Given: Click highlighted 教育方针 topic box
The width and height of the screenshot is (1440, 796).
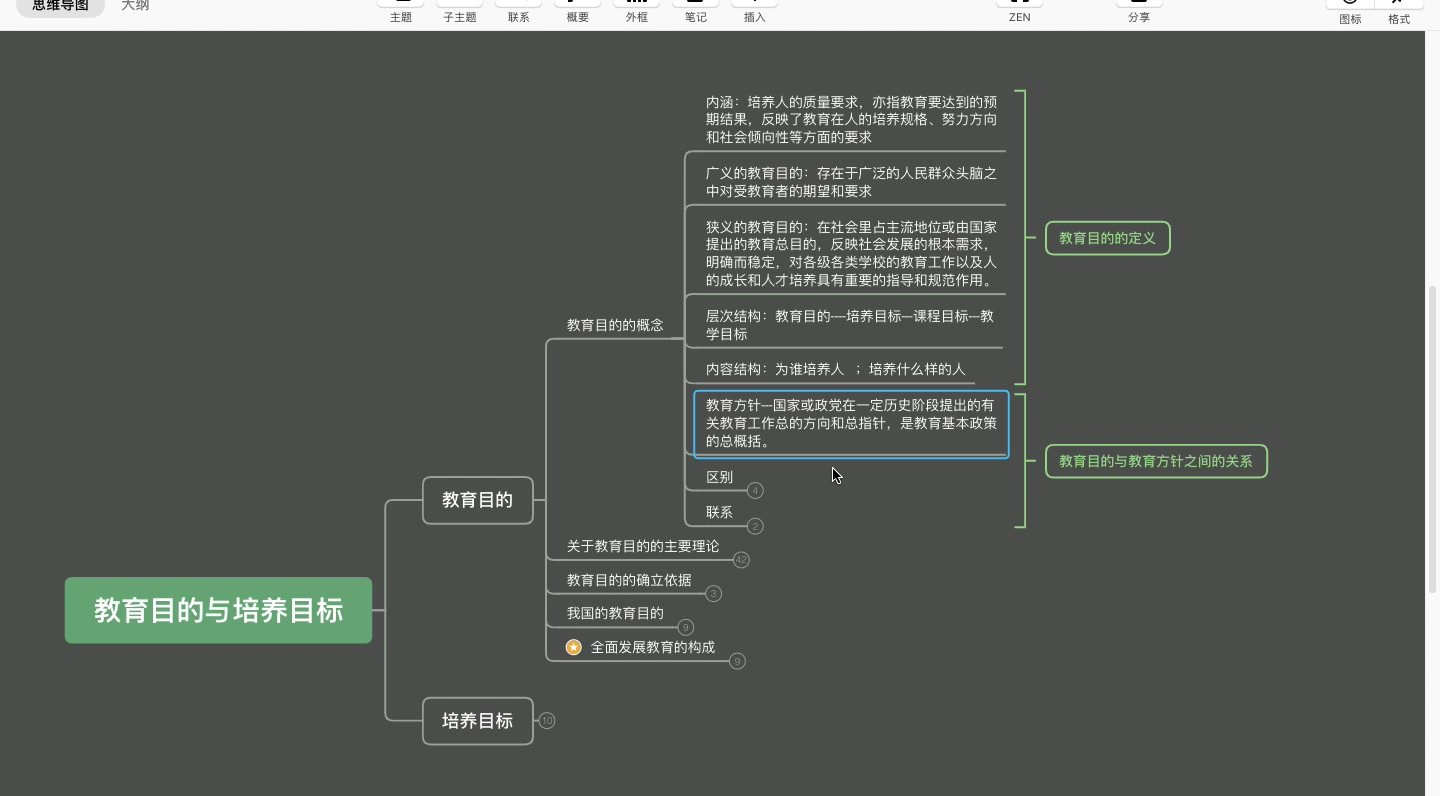Looking at the screenshot, I should pyautogui.click(x=851, y=424).
